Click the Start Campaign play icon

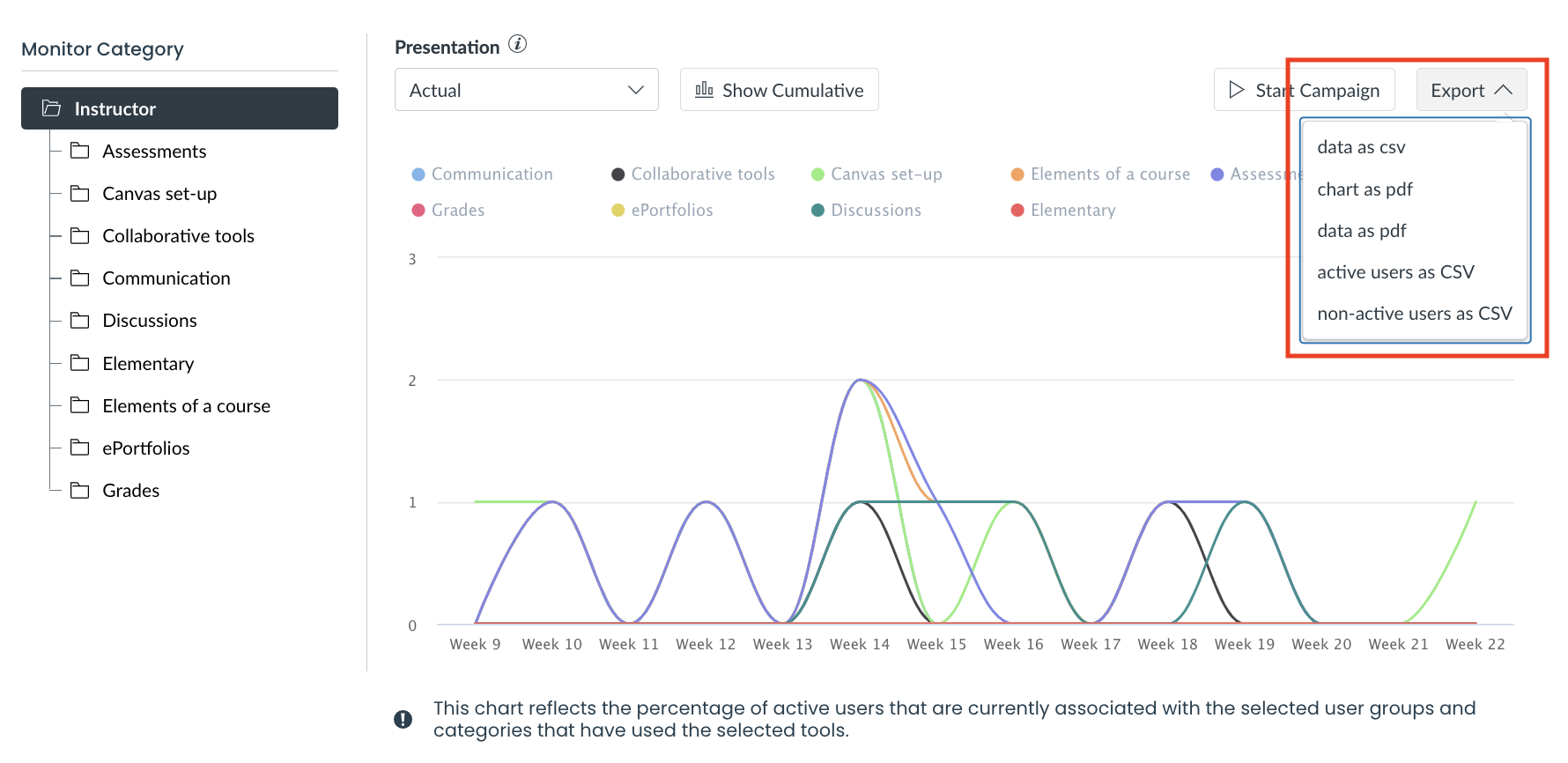coord(1237,90)
